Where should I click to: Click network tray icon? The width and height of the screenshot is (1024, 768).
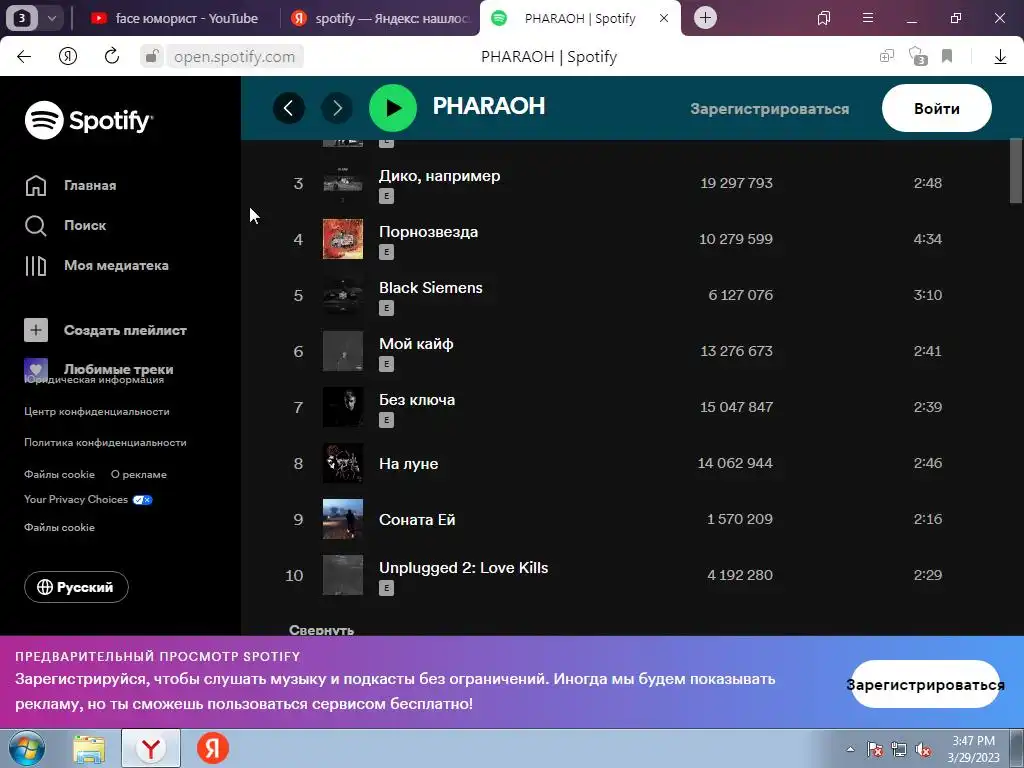899,749
